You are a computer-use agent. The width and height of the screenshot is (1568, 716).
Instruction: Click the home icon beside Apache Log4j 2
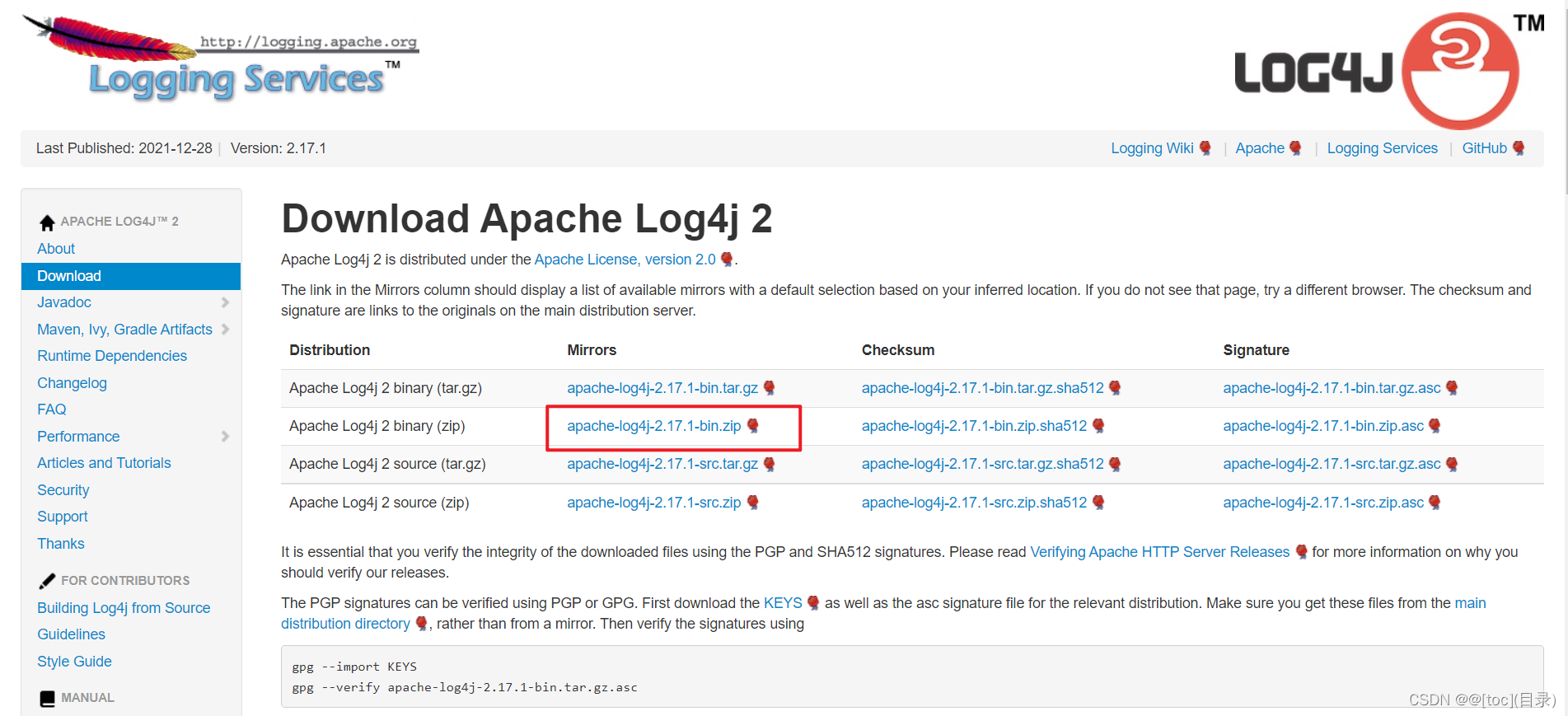pyautogui.click(x=47, y=222)
